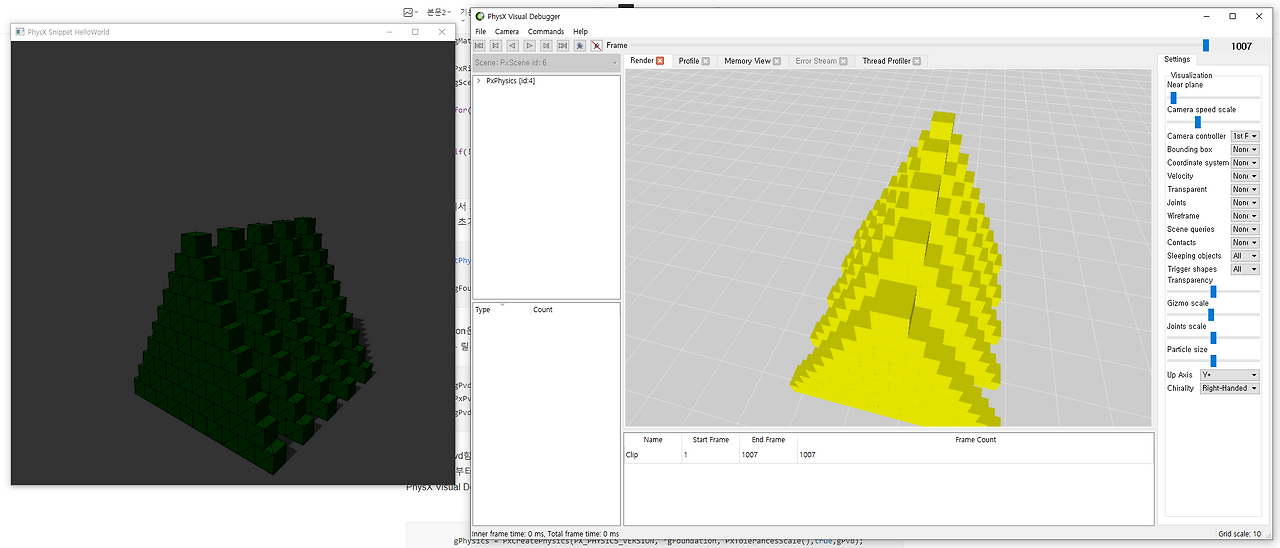The image size is (1280, 548).
Task: Click the disconnect icon with red cross
Action: pyautogui.click(x=597, y=45)
